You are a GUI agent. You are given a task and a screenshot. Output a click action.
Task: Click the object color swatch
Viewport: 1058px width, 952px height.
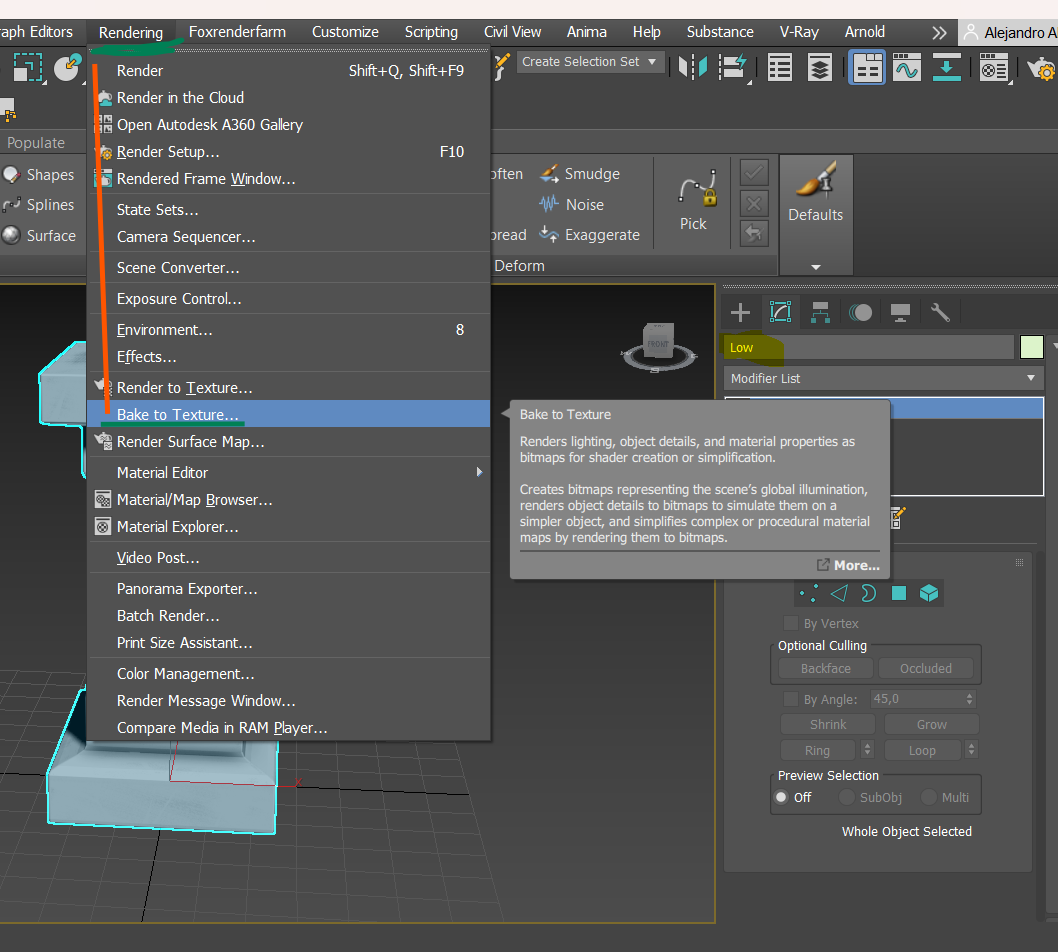pos(1031,347)
